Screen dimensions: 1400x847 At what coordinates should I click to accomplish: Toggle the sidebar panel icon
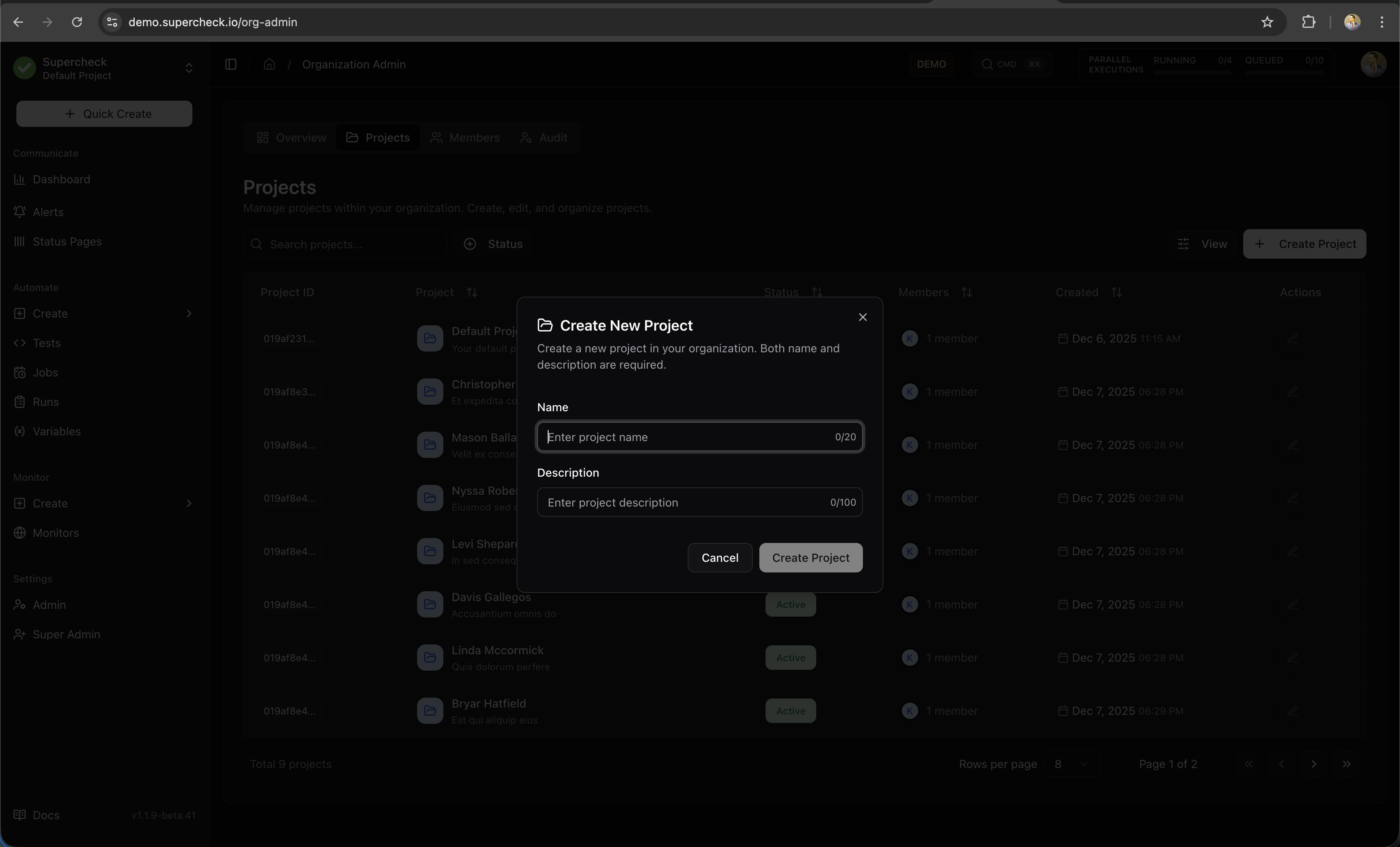(x=231, y=64)
